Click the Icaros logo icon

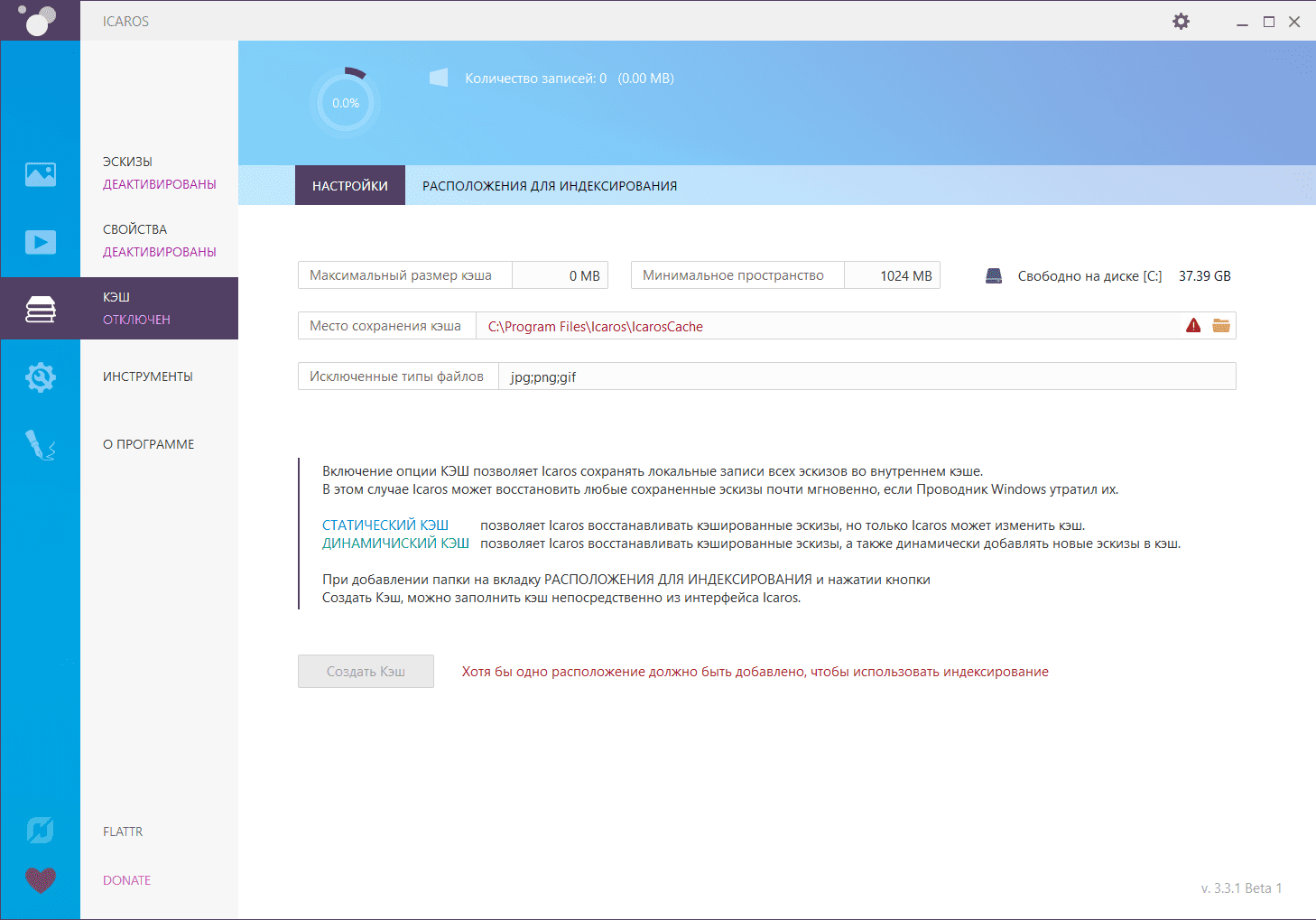click(38, 20)
